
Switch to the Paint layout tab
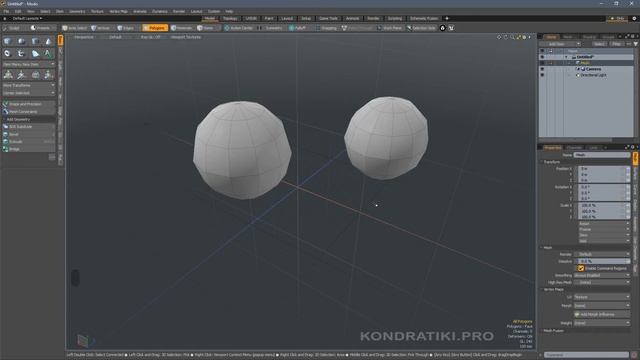click(269, 18)
